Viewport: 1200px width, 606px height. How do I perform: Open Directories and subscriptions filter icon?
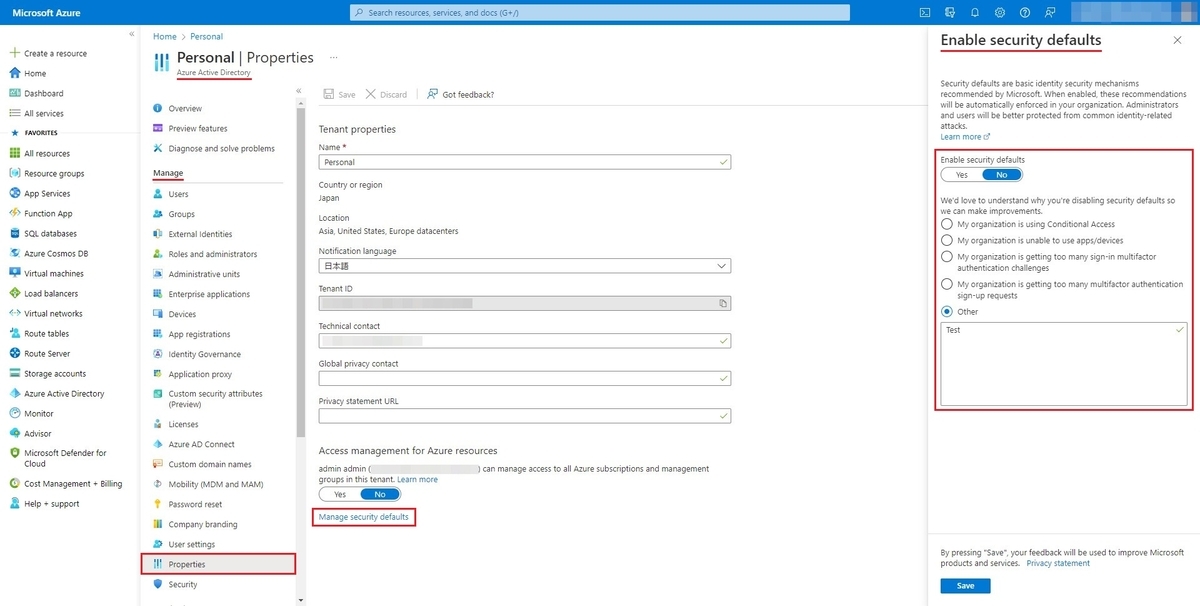pyautogui.click(x=949, y=13)
